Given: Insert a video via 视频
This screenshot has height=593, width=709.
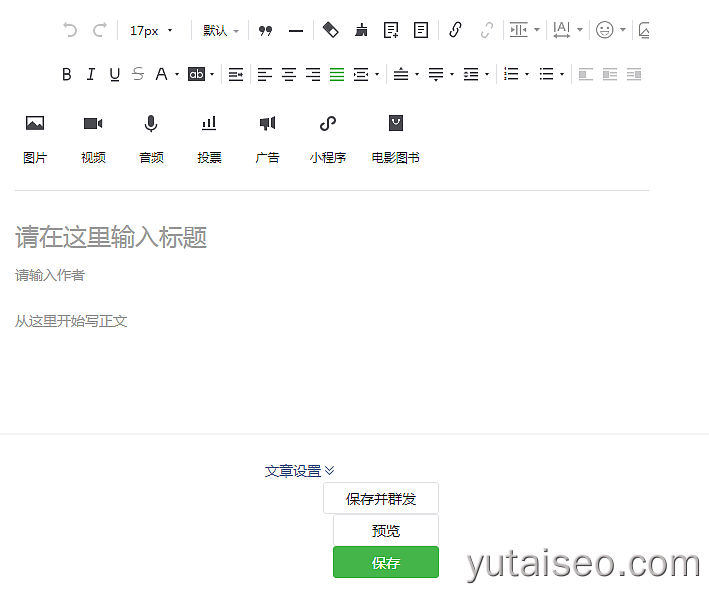Looking at the screenshot, I should click(93, 139).
